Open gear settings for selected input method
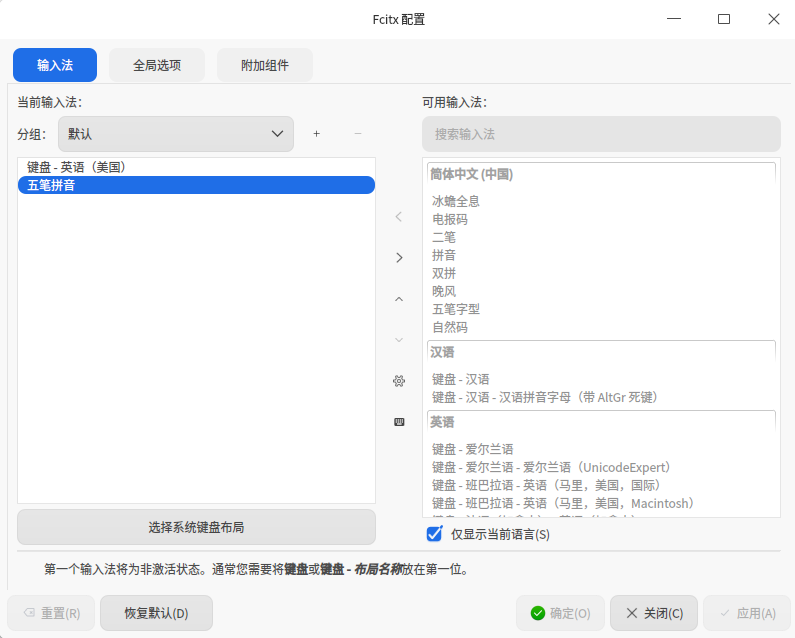The width and height of the screenshot is (795, 638). click(x=399, y=381)
